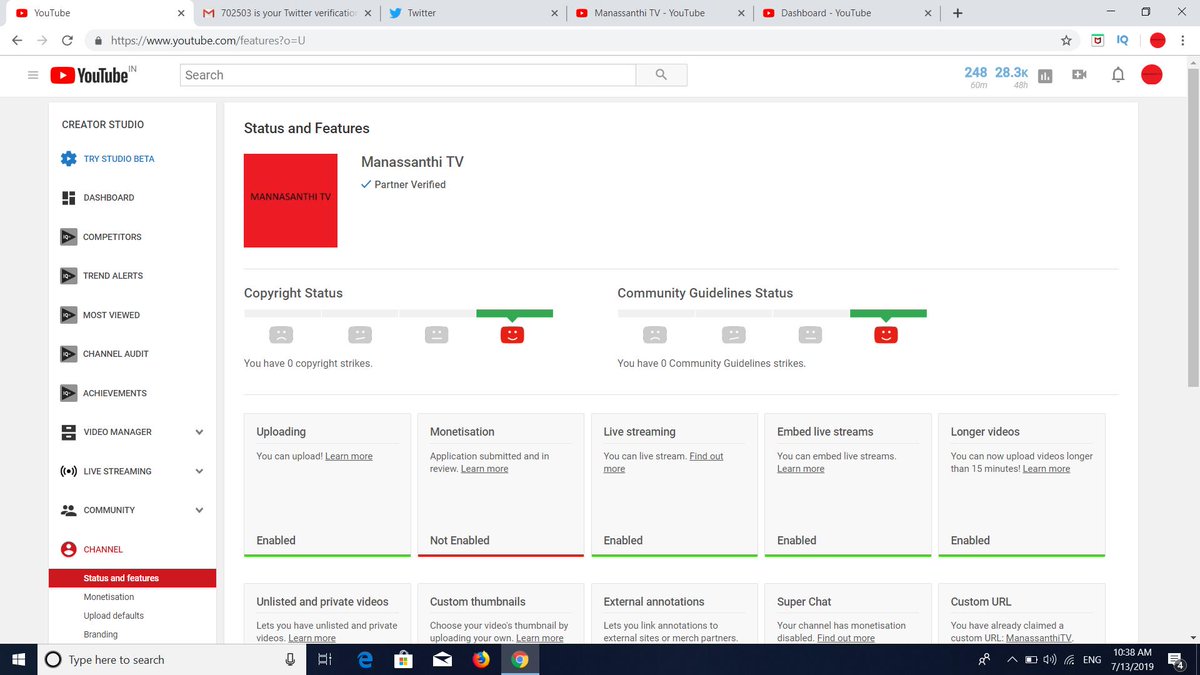Screen dimensions: 1200x675
Task: Click the Community people icon
Action: coord(68,510)
